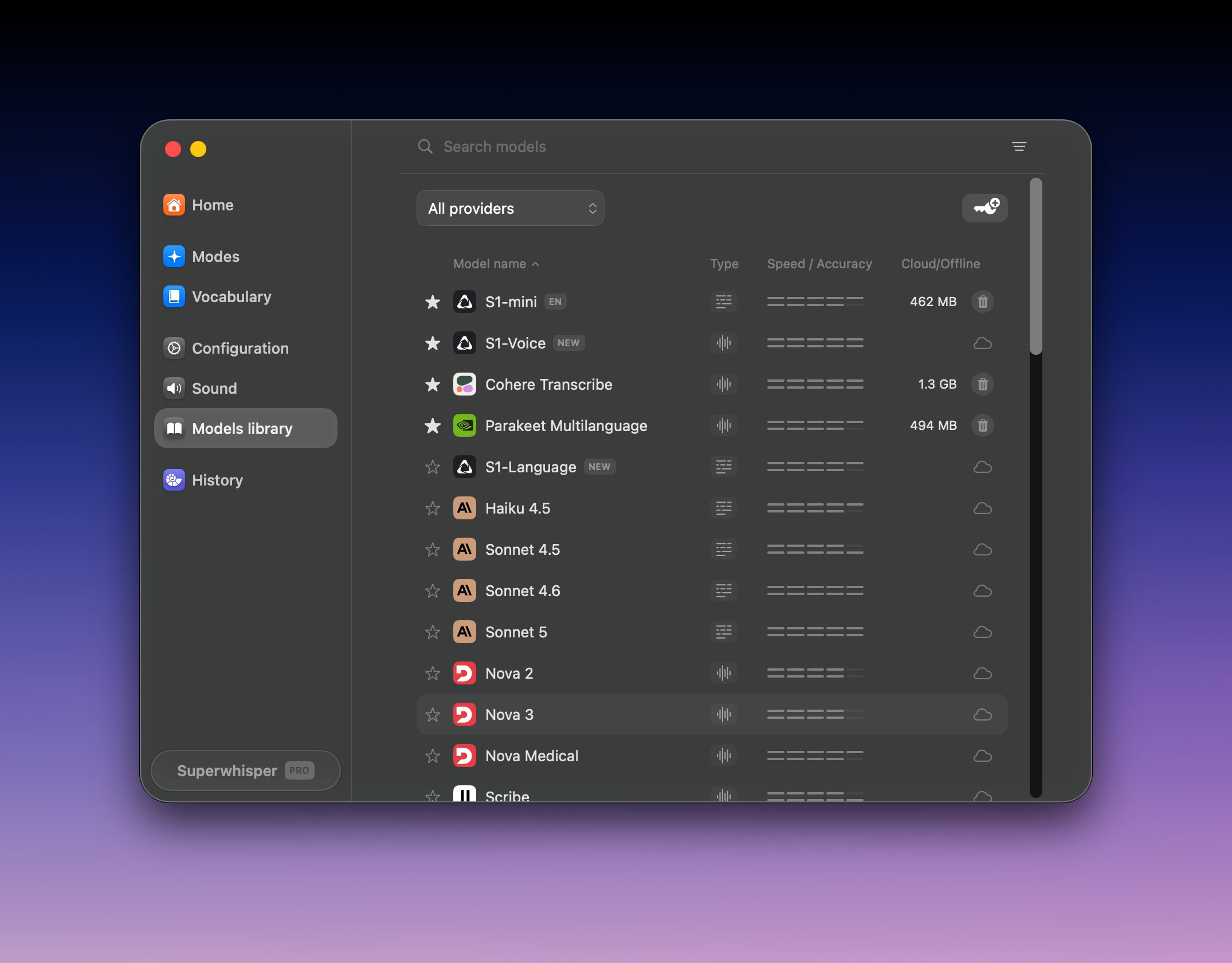The height and width of the screenshot is (963, 1232).
Task: Click the Haiku 4.5 cloud icon
Action: 982,508
